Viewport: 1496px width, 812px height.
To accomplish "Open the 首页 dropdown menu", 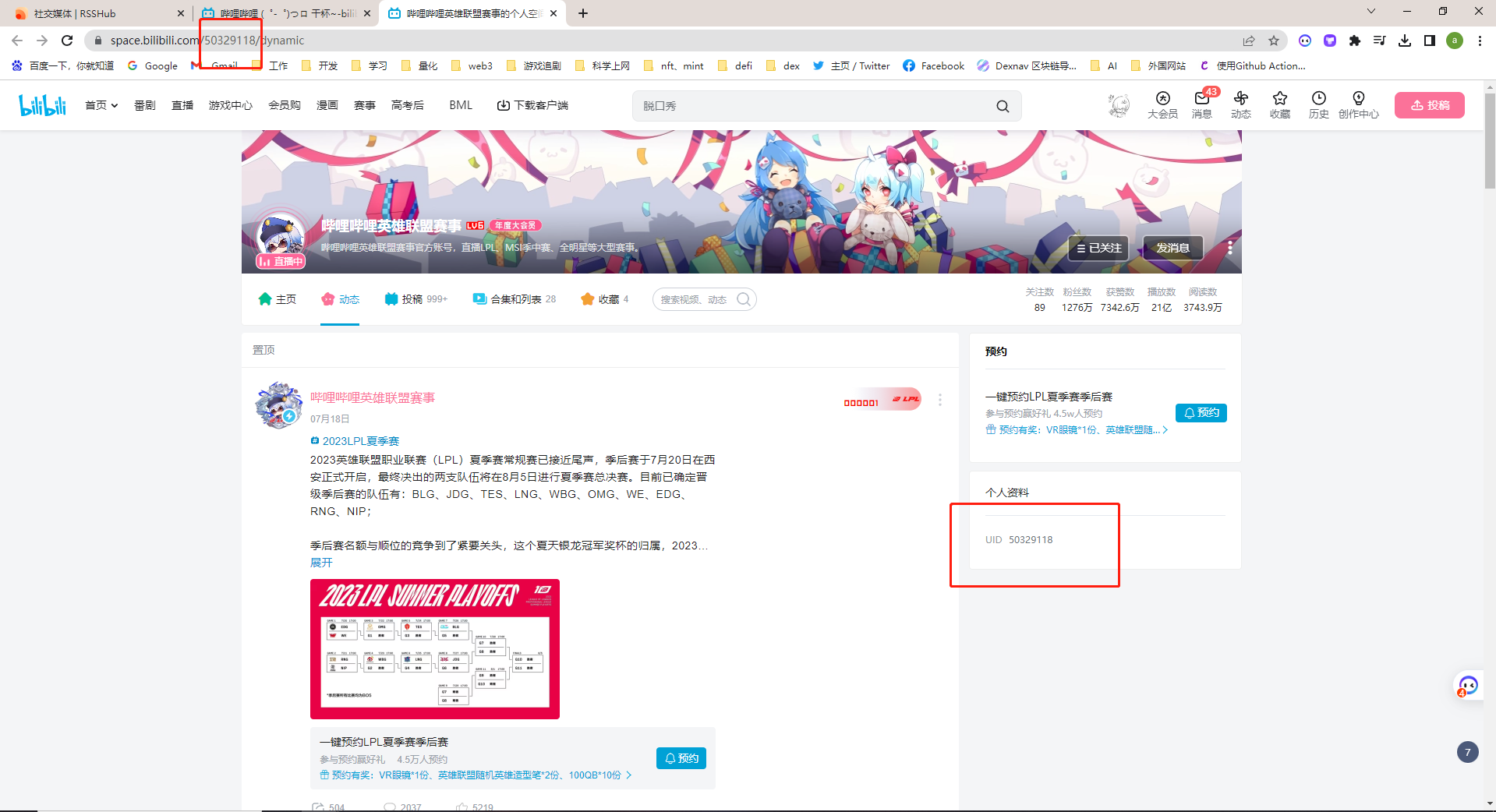I will pos(101,105).
